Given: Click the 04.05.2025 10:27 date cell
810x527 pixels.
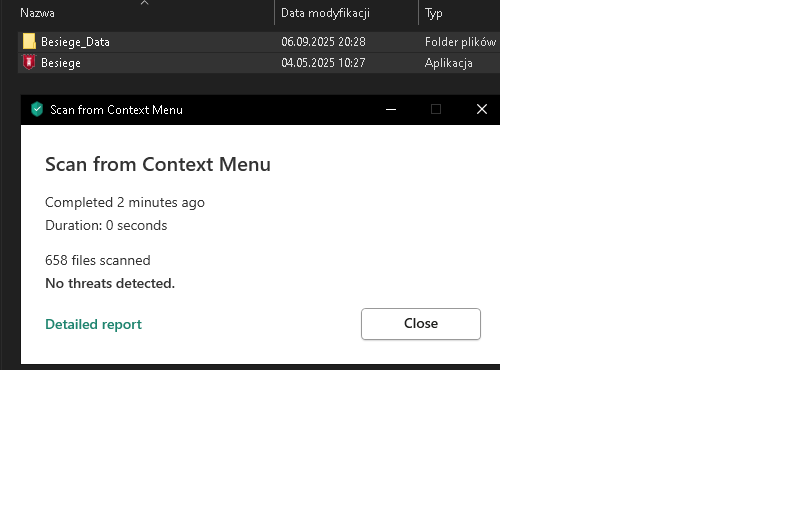Looking at the screenshot, I should pyautogui.click(x=323, y=63).
